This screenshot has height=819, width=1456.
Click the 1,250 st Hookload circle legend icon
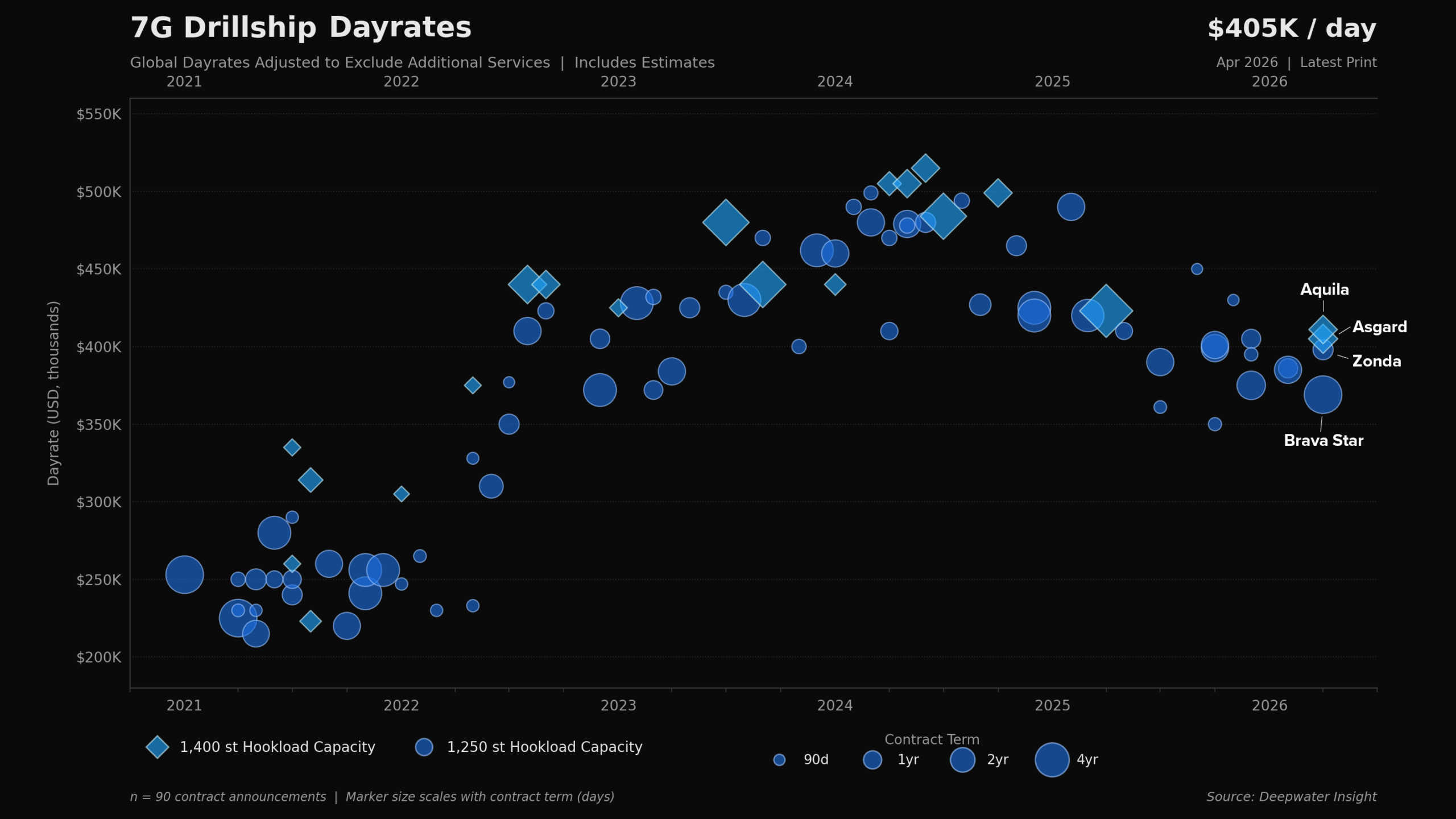[424, 747]
